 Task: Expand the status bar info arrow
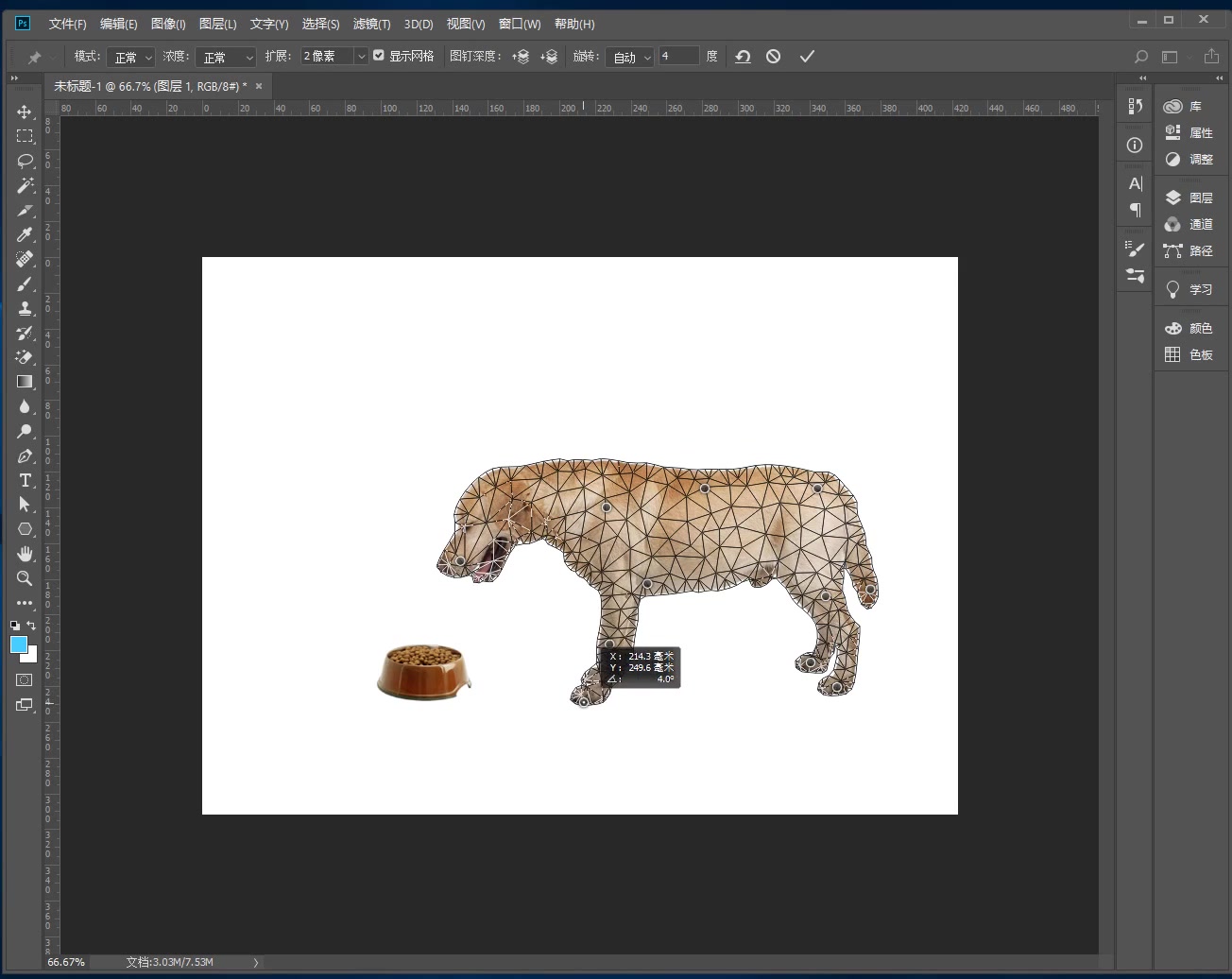coord(256,962)
